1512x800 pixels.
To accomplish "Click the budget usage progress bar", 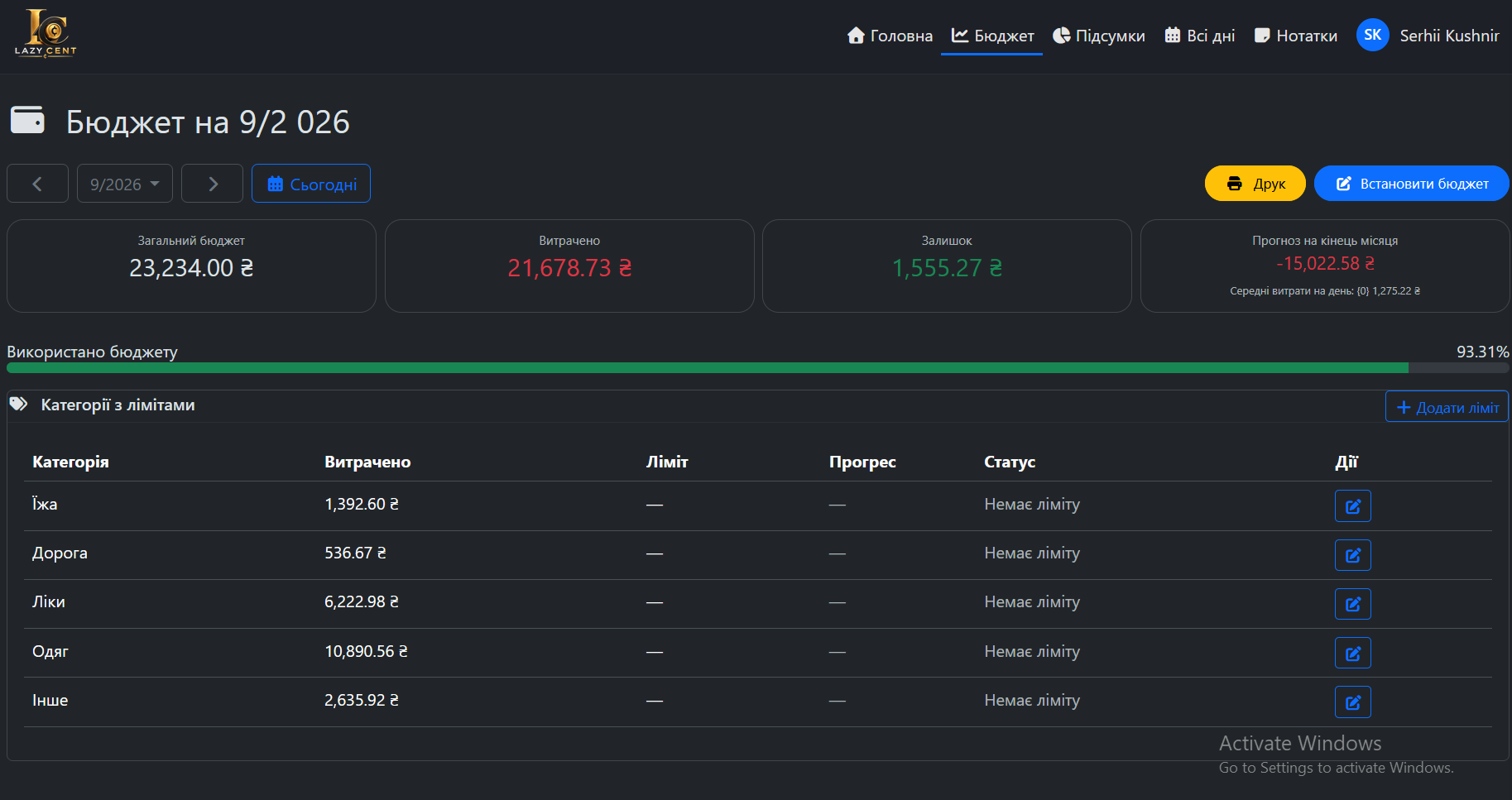I will tap(757, 367).
